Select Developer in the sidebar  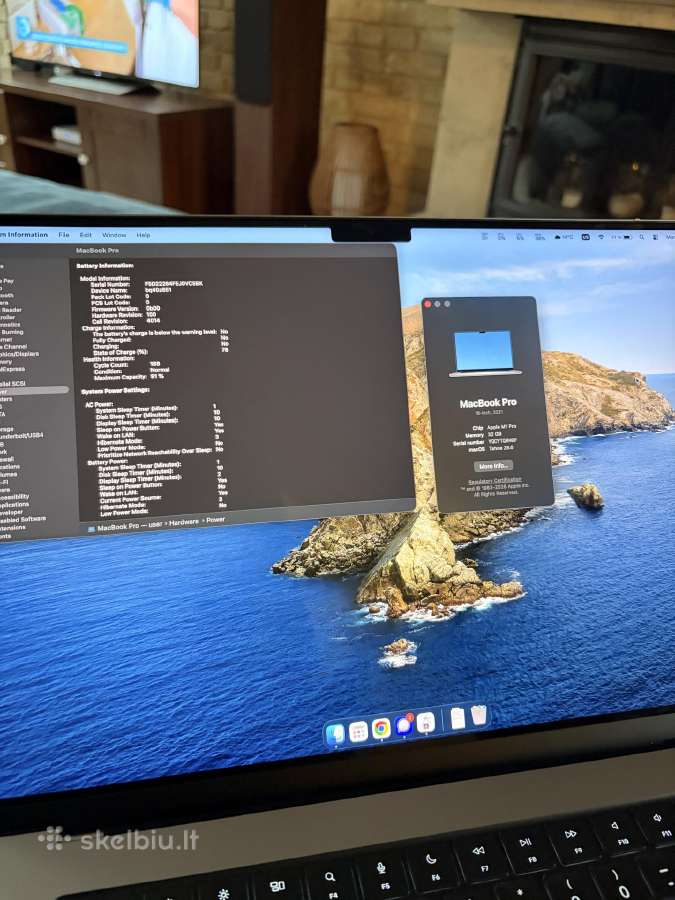11,512
